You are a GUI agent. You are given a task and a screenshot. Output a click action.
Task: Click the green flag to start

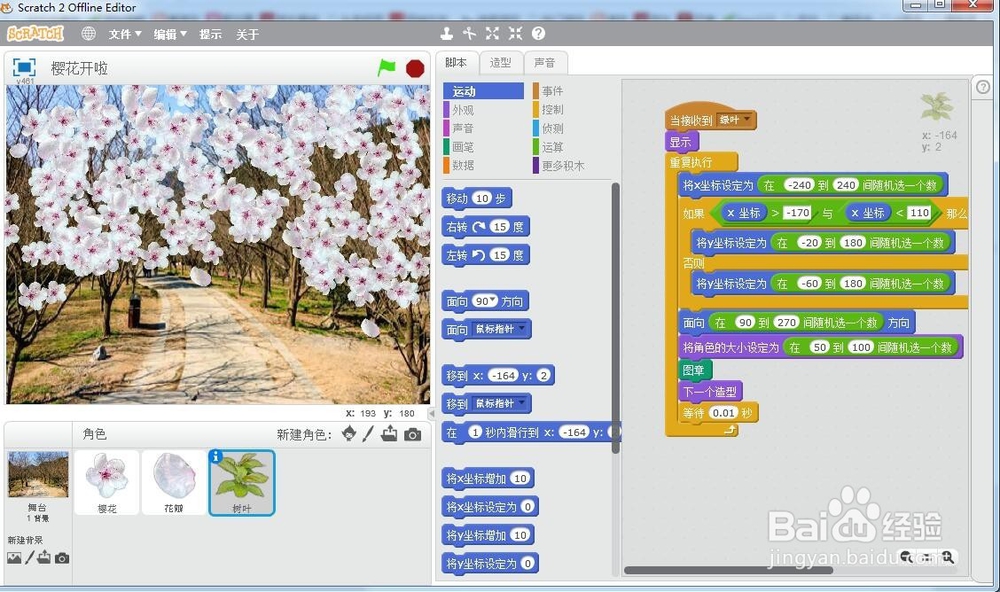386,68
